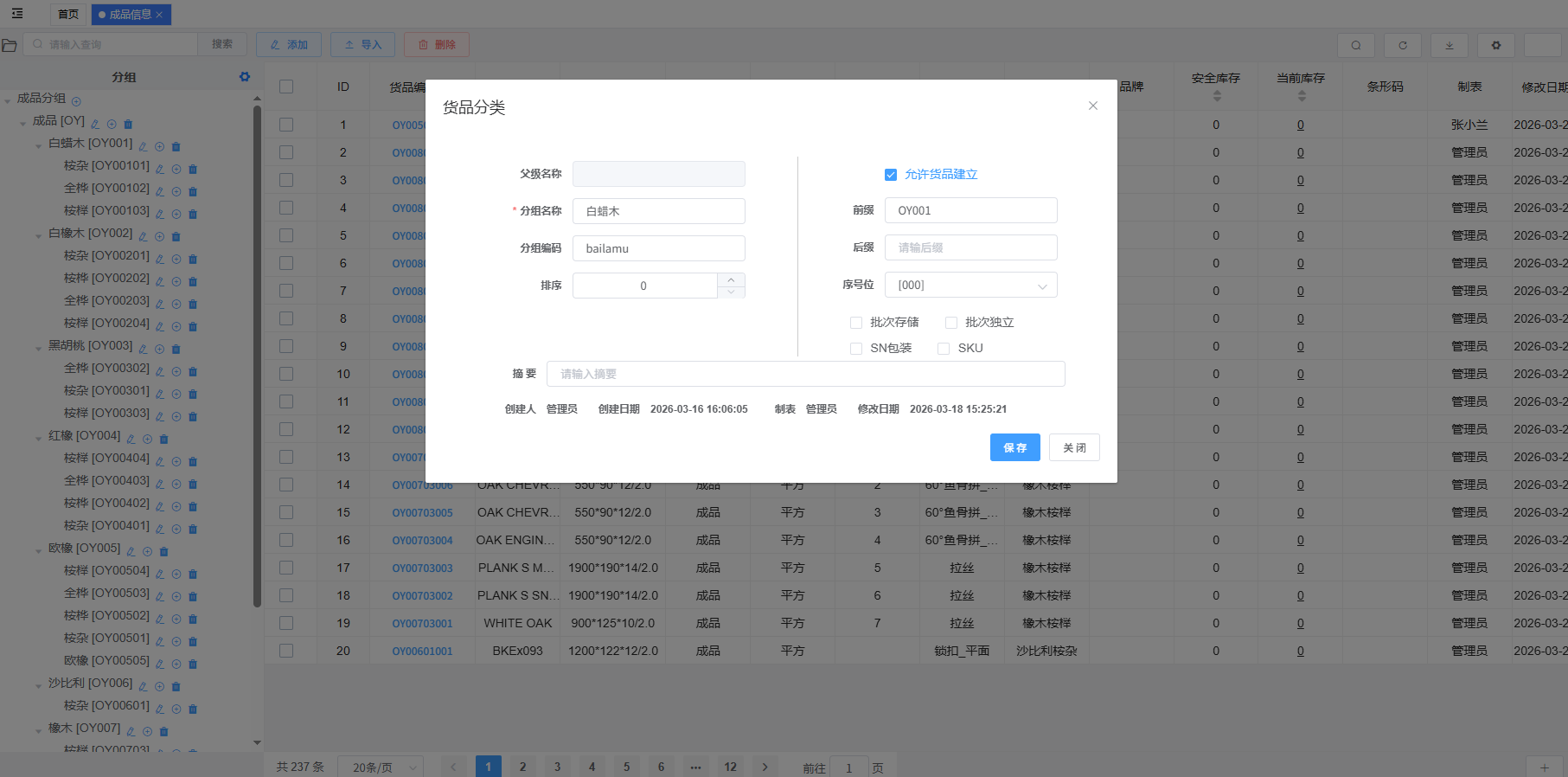Click the search magnifier icon at top right
This screenshot has width=1568, height=777.
click(1355, 45)
